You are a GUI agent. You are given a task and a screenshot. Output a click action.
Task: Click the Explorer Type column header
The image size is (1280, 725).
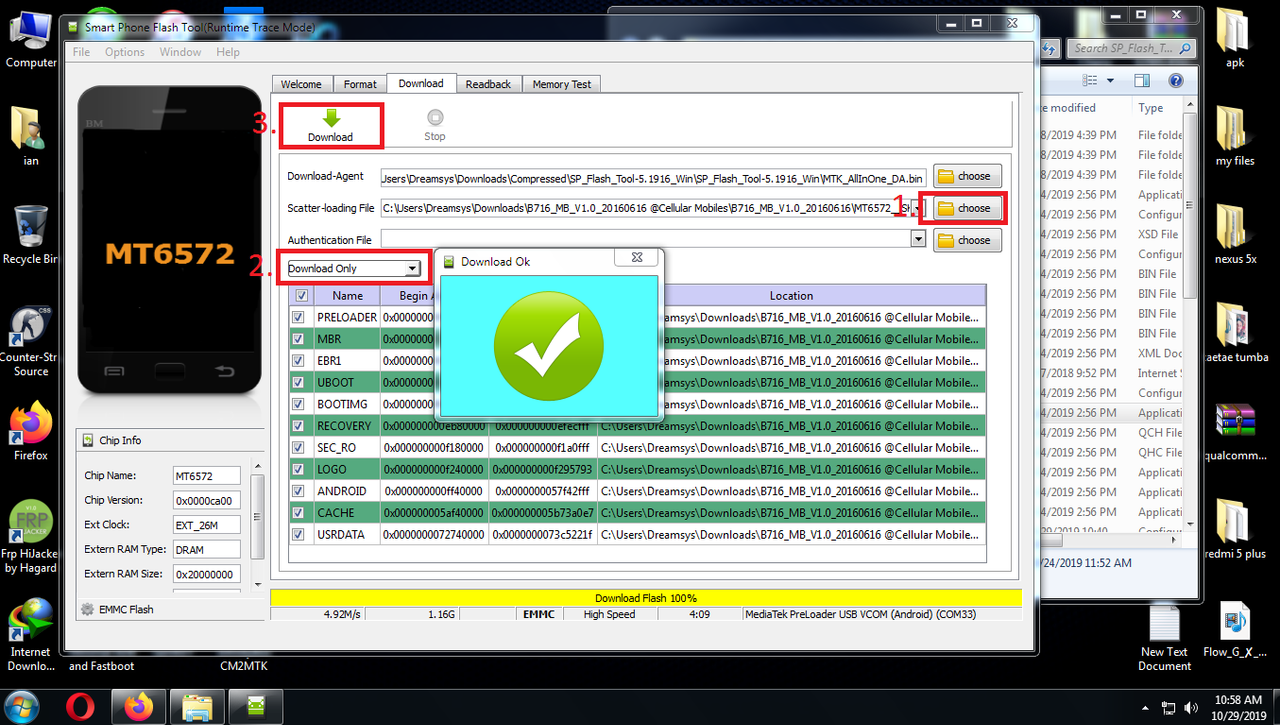click(1158, 108)
